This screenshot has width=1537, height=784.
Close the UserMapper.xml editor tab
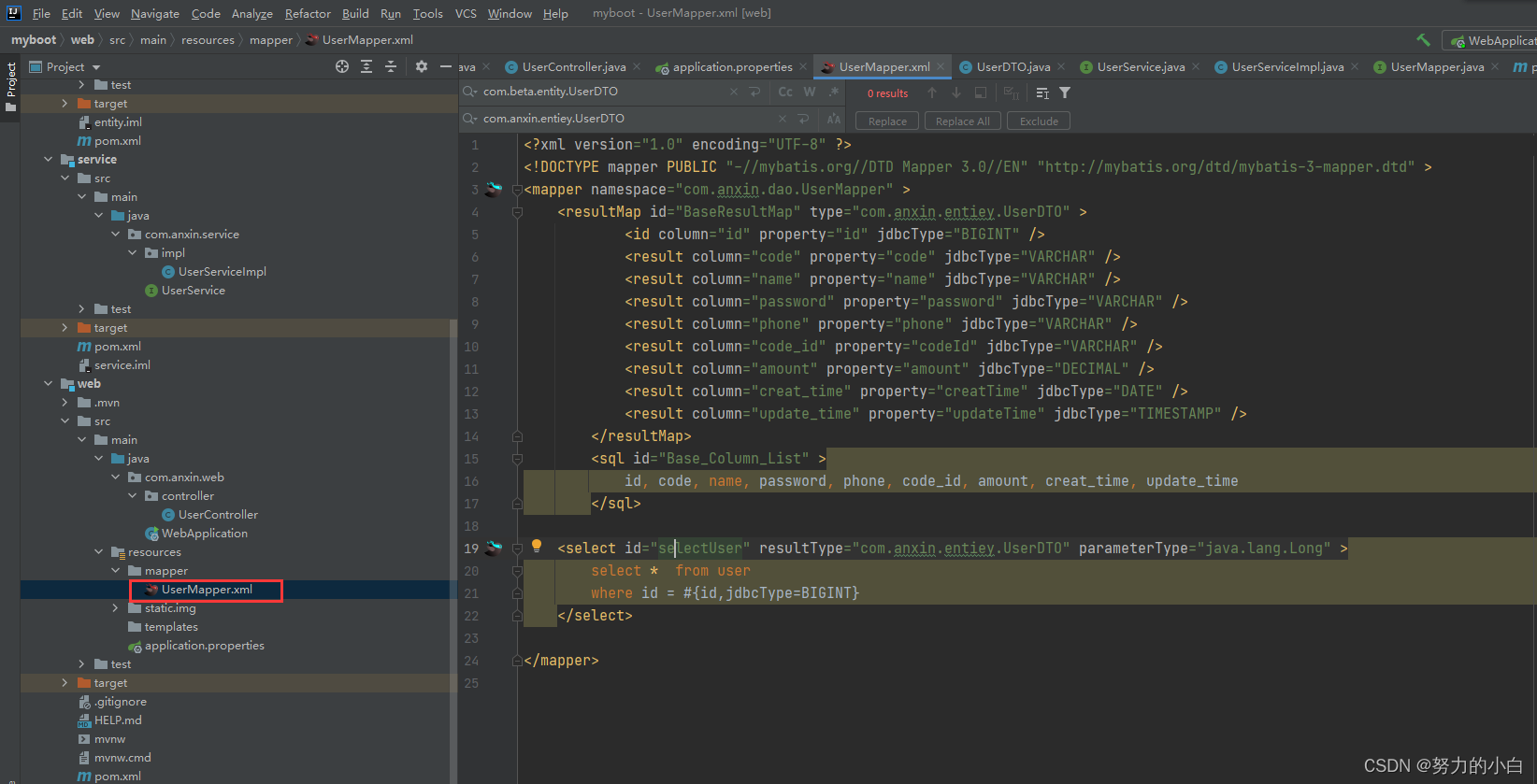click(941, 66)
